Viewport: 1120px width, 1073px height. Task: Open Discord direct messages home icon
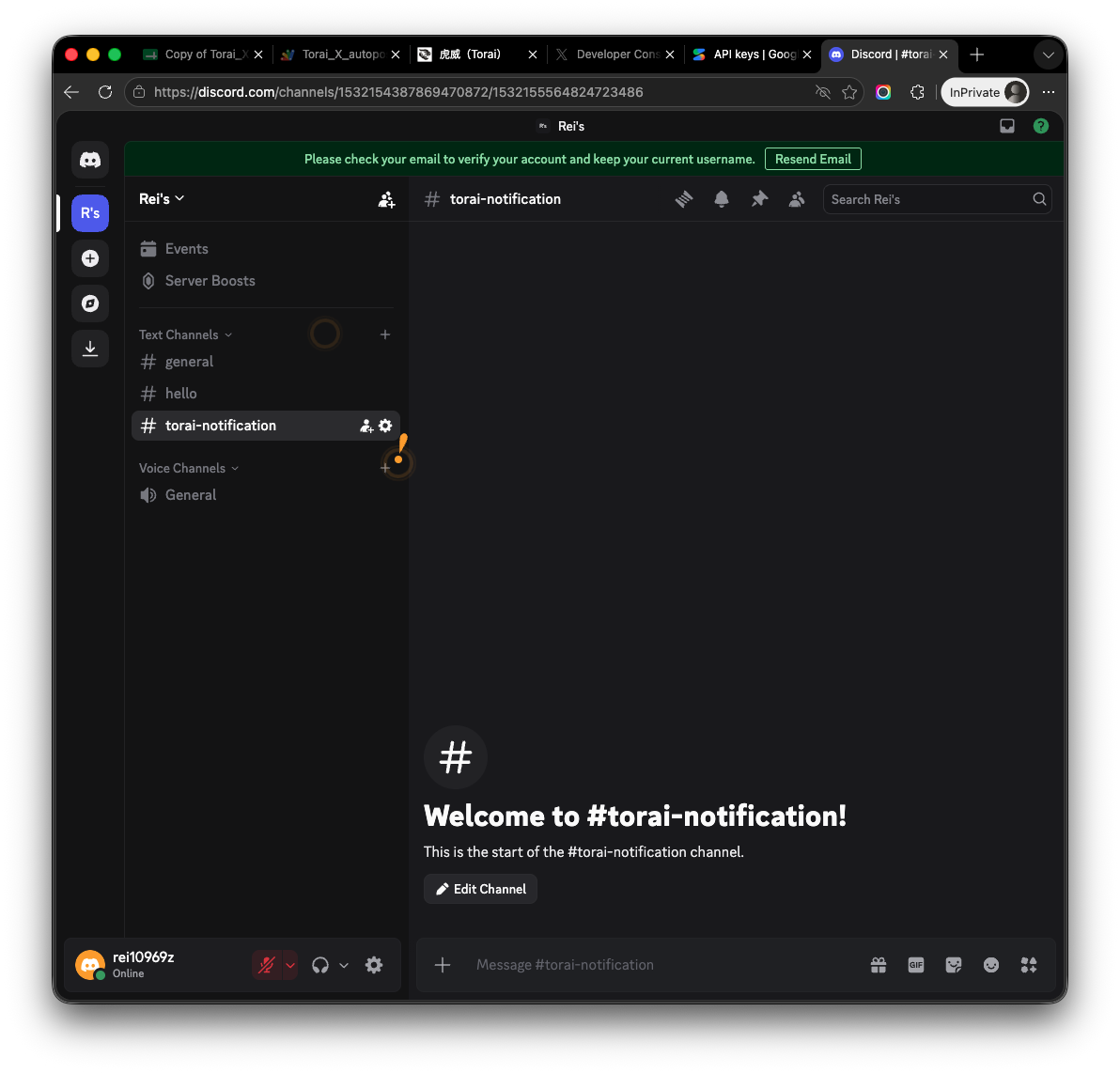tap(90, 160)
